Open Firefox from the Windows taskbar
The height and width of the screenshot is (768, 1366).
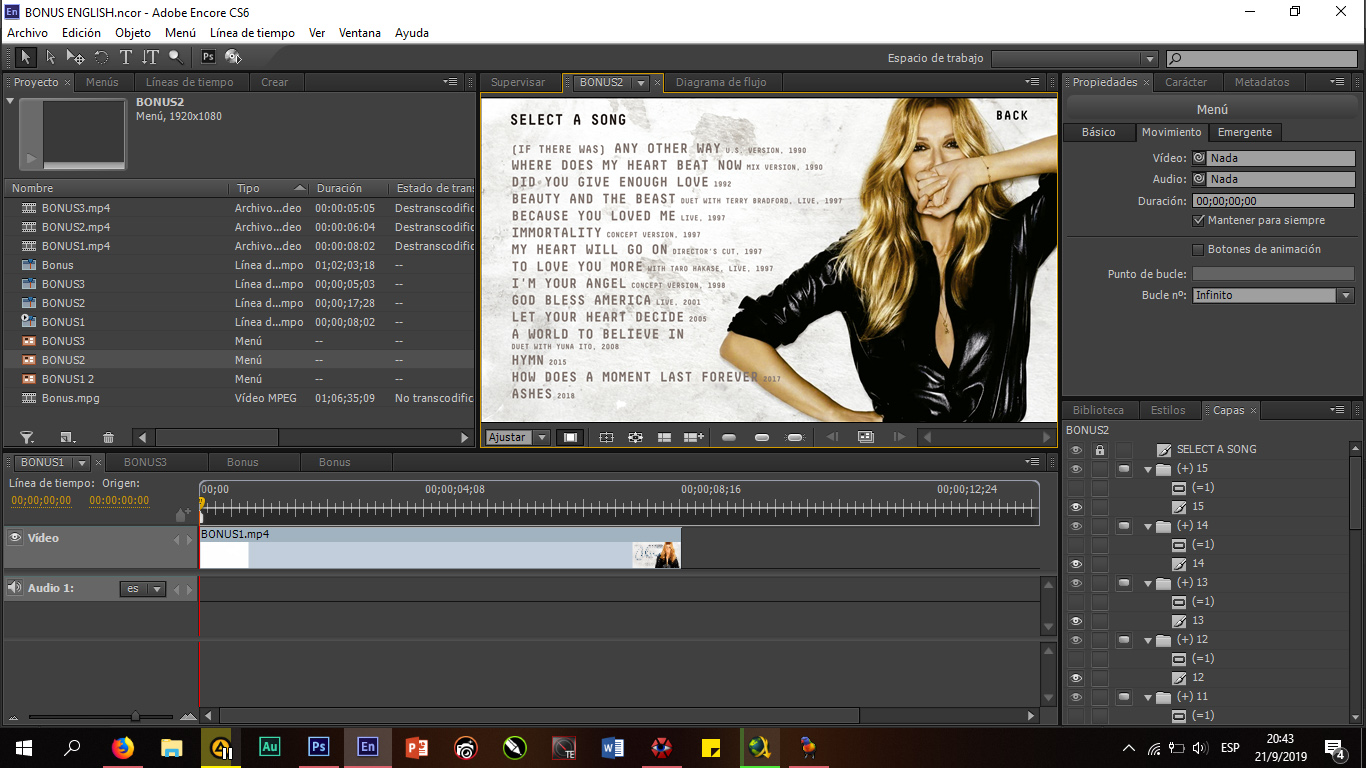click(x=123, y=747)
